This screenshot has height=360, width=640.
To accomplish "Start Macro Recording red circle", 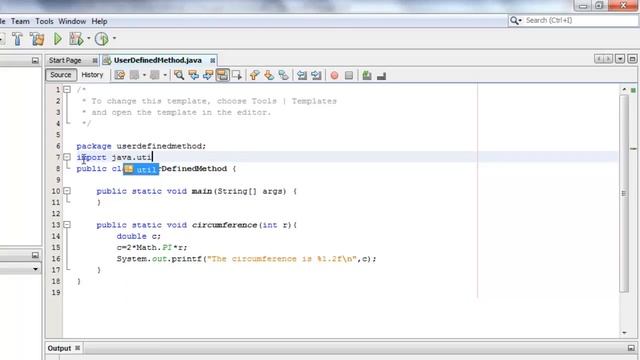I will coord(334,76).
